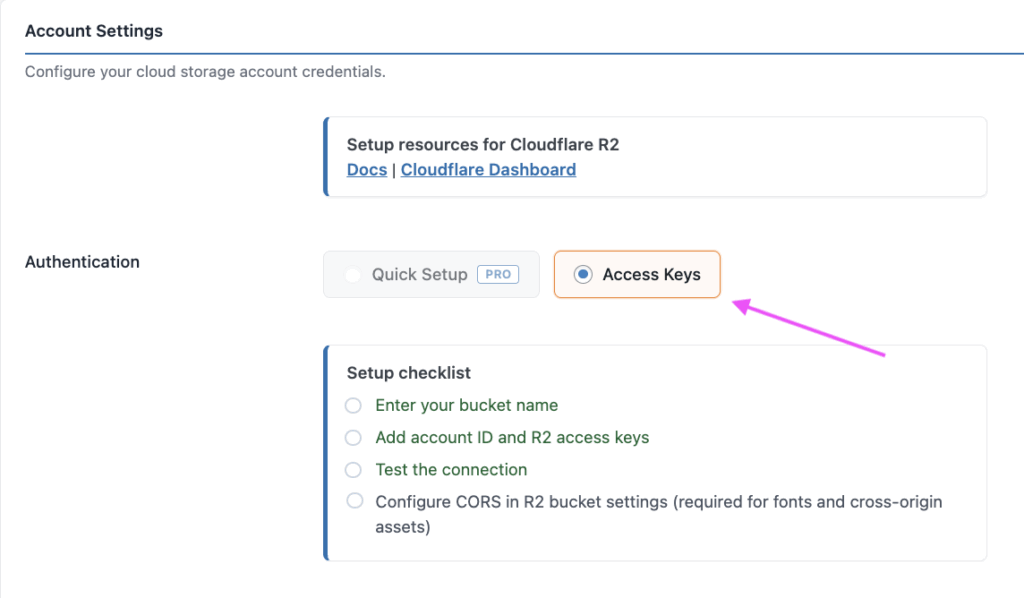The image size is (1024, 598).
Task: Click the "Test the connection" checklist text
Action: [x=451, y=469]
